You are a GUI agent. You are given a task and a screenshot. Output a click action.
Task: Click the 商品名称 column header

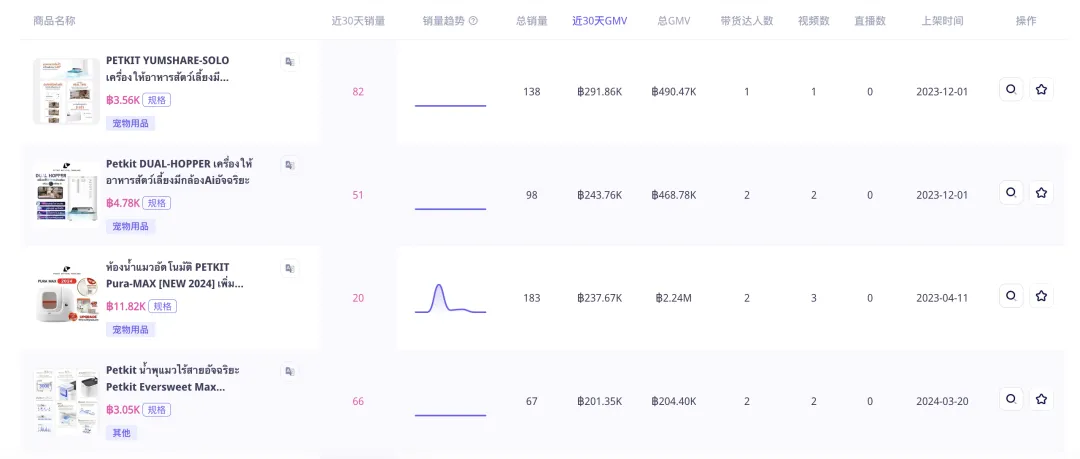click(54, 21)
